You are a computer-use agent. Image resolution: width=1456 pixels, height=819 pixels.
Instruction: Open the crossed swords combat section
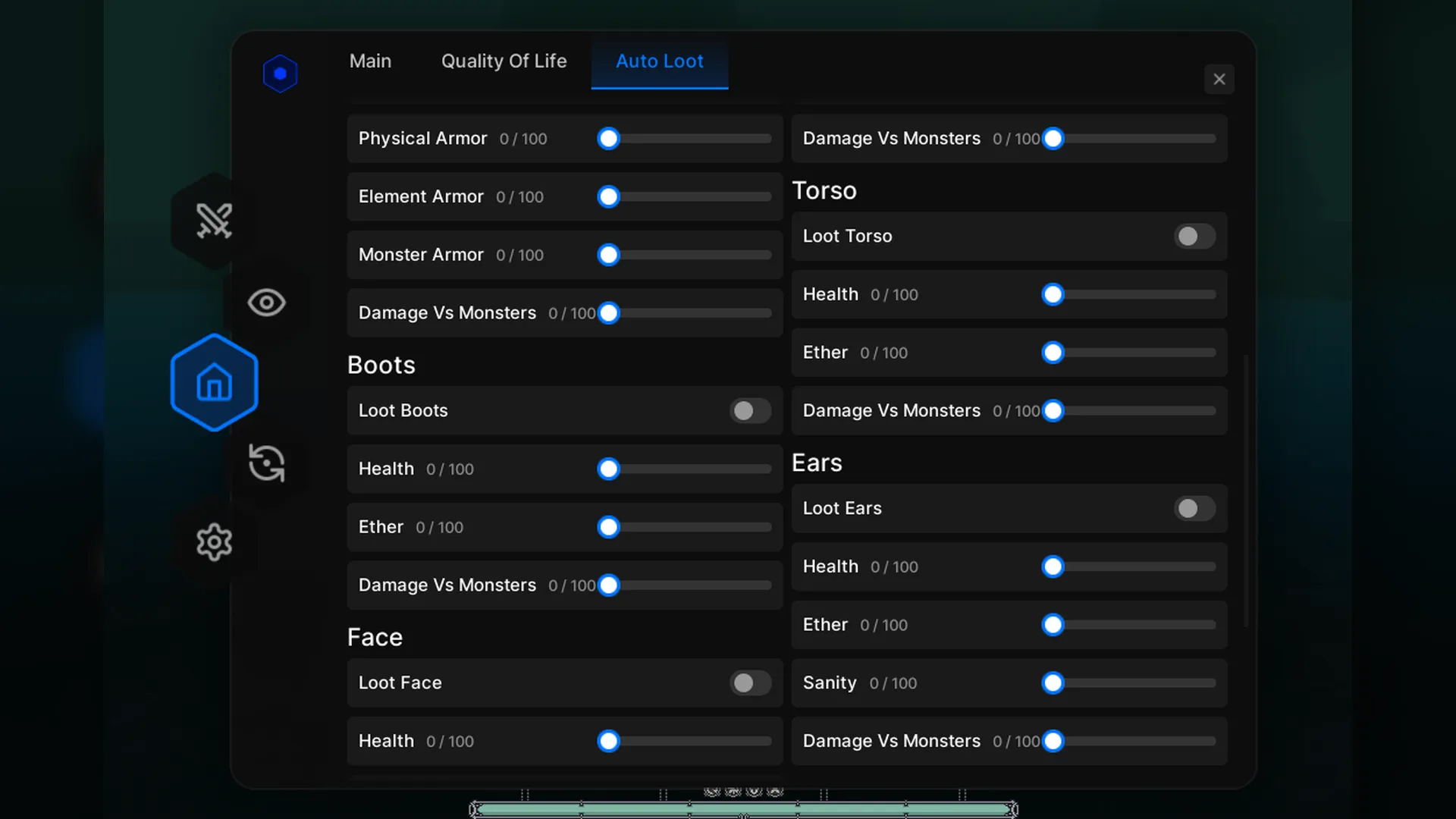(x=214, y=221)
